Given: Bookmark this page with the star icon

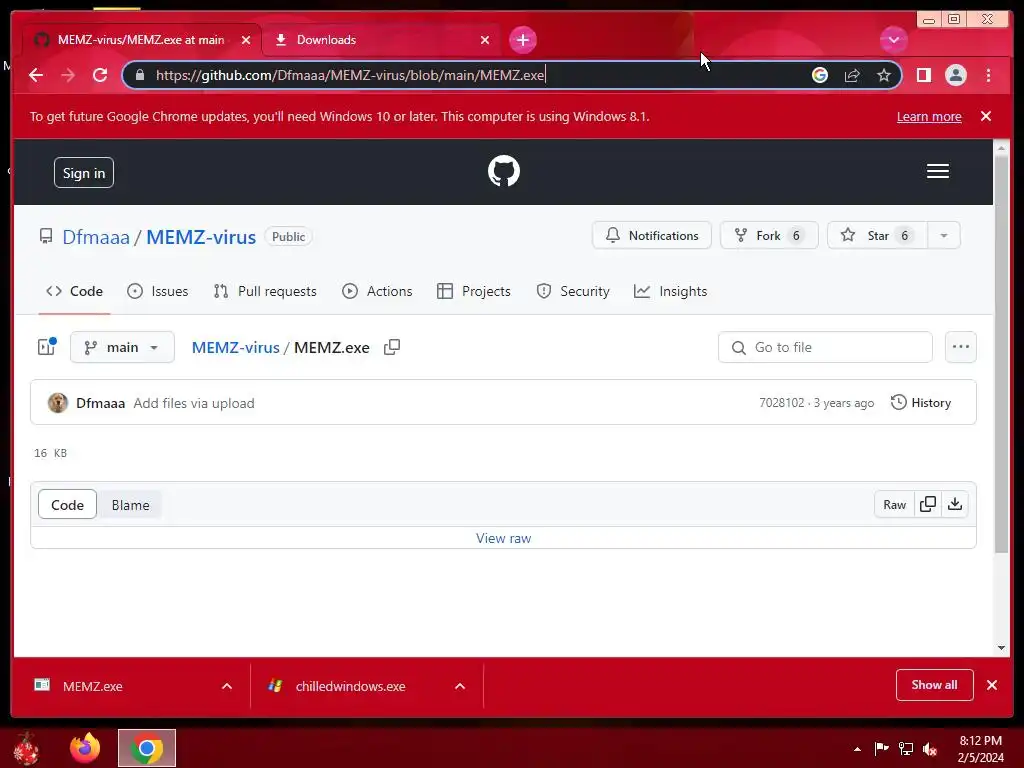Looking at the screenshot, I should tap(884, 75).
